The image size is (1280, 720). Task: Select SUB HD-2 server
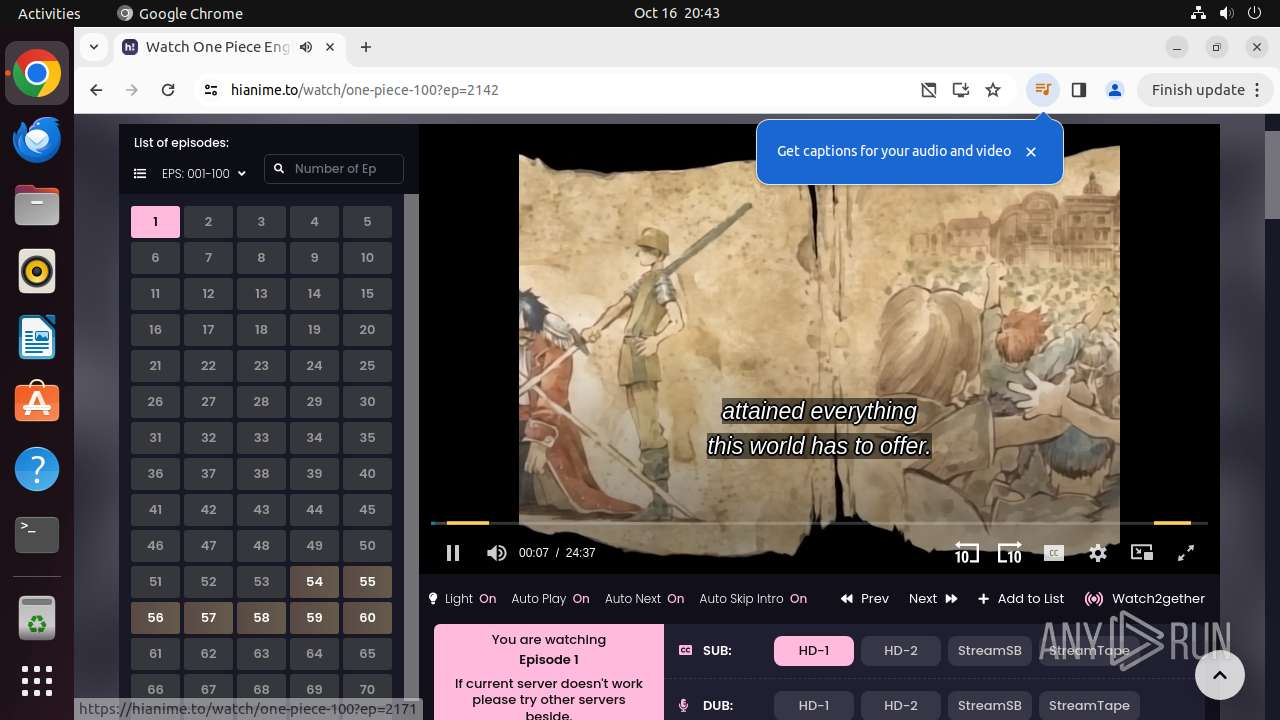901,651
